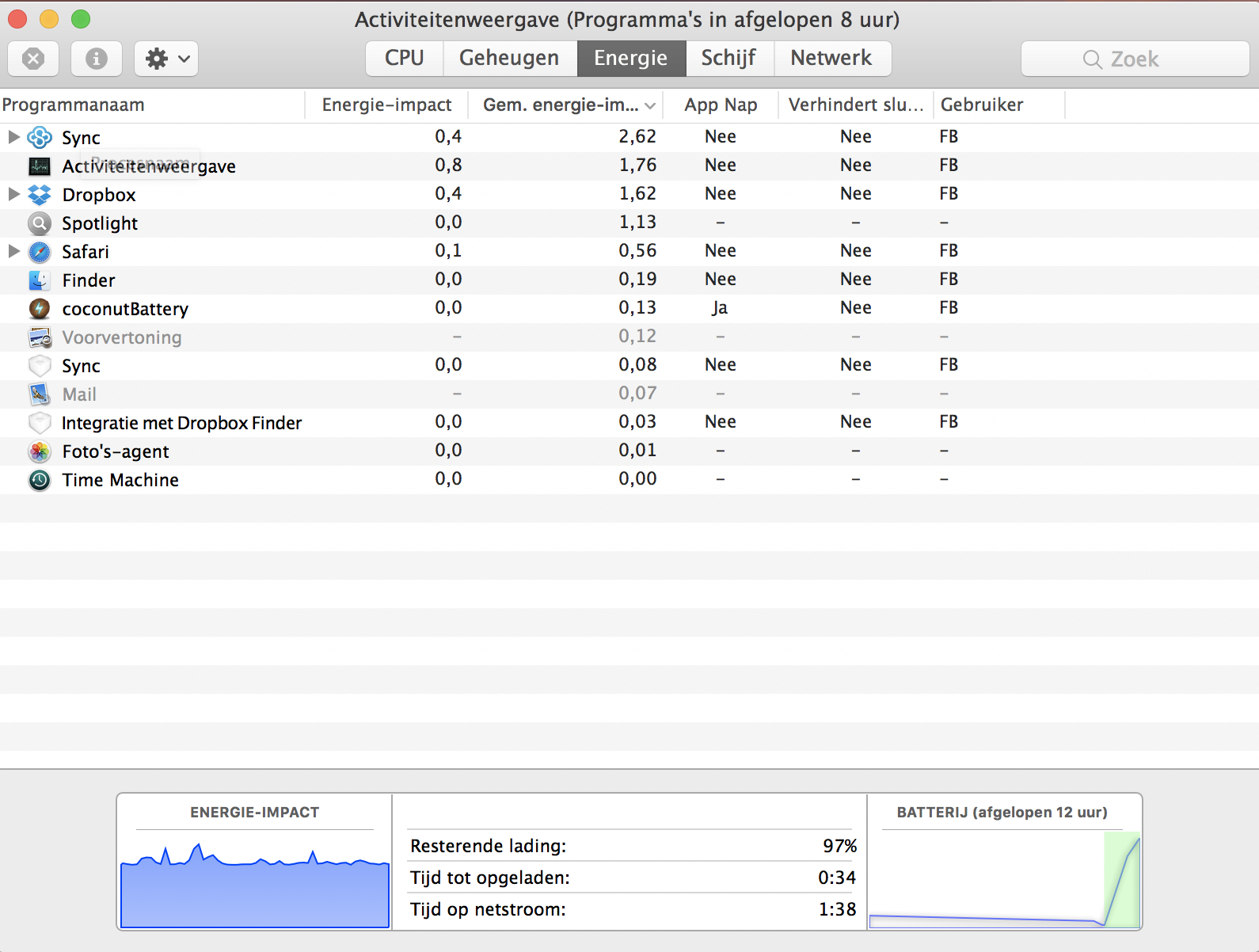The image size is (1259, 952).
Task: Select the Activiteitenweergave process name
Action: pyautogui.click(x=149, y=166)
